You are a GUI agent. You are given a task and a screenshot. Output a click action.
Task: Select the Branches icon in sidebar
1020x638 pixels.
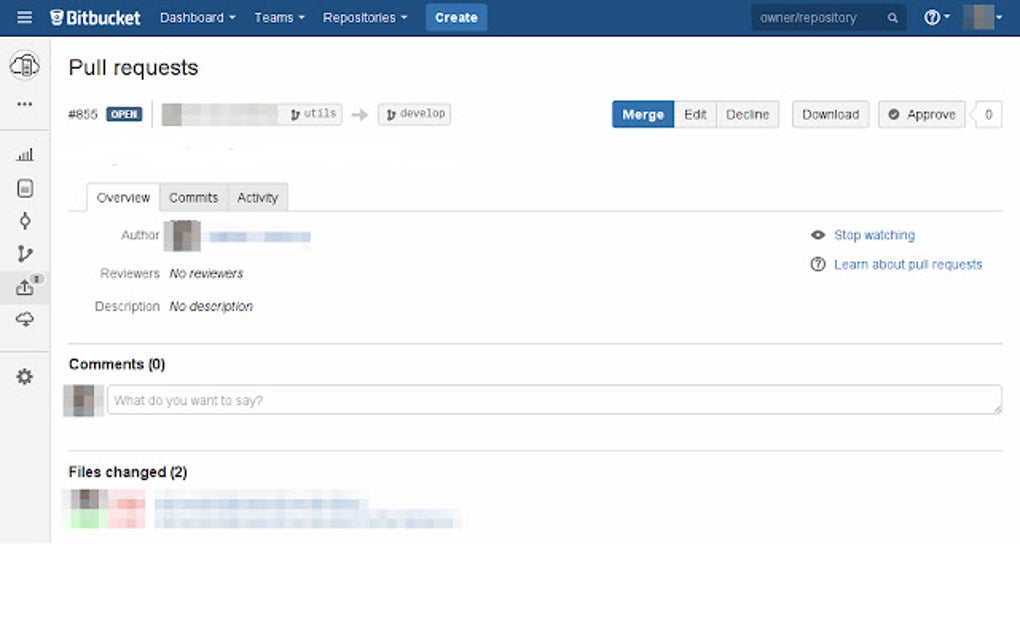pyautogui.click(x=25, y=254)
